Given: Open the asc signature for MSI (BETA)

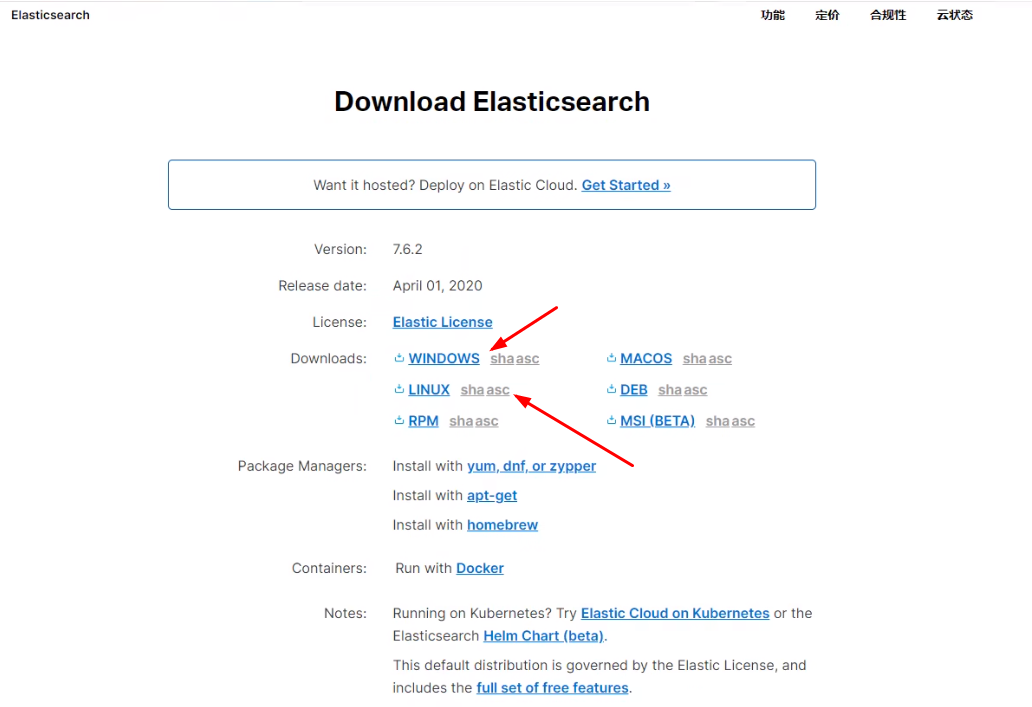Looking at the screenshot, I should [x=743, y=421].
